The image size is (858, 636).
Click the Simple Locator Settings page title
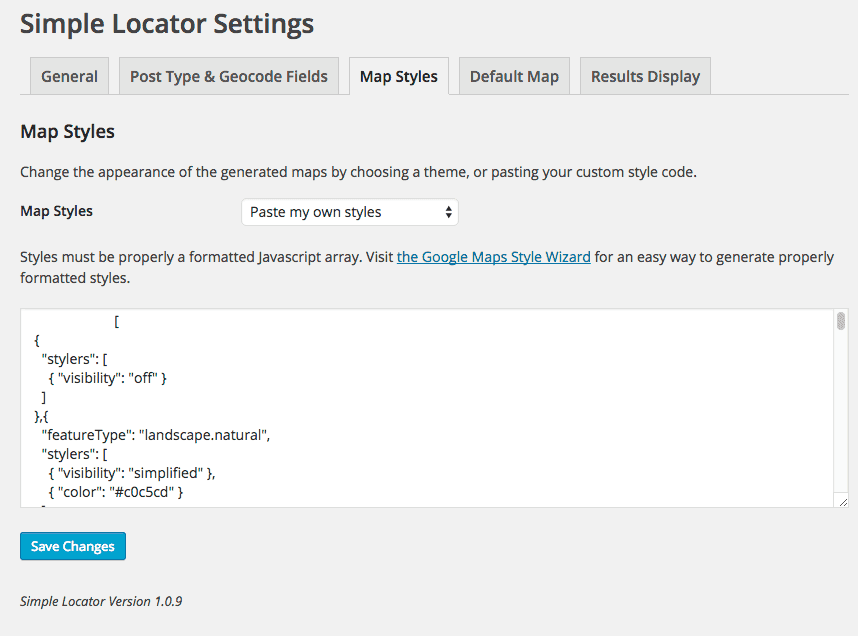(167, 23)
